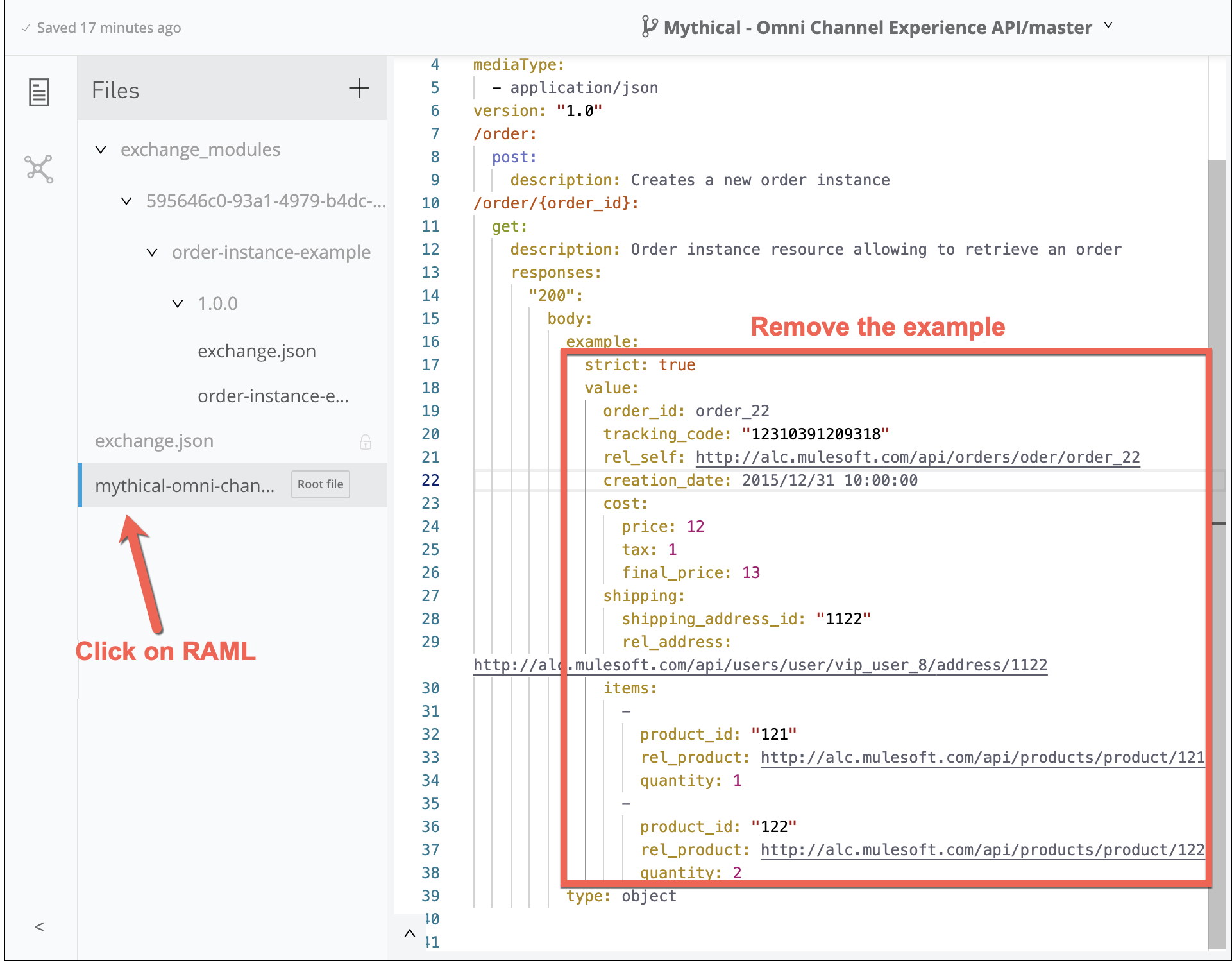Screen dimensions: 1232x961
Task: Open the Exchange dependencies graph icon
Action: point(39,169)
